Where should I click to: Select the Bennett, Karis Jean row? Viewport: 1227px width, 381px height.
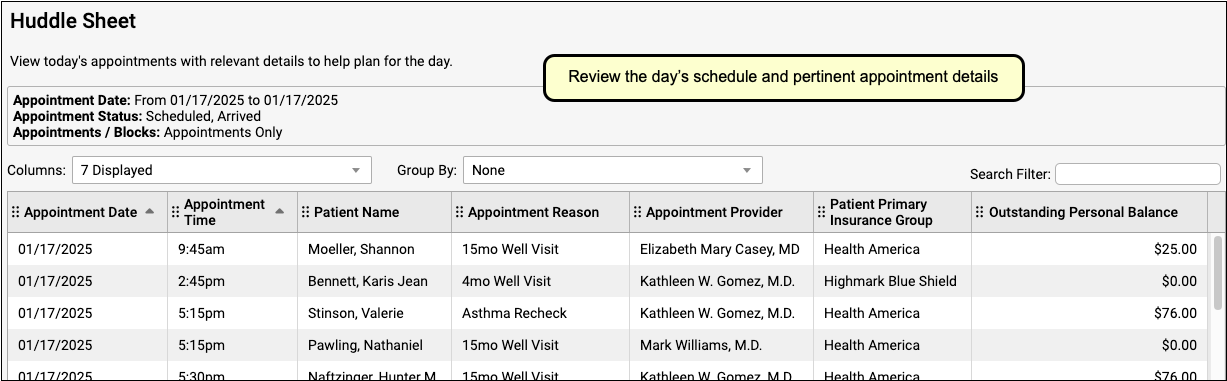pyautogui.click(x=608, y=281)
